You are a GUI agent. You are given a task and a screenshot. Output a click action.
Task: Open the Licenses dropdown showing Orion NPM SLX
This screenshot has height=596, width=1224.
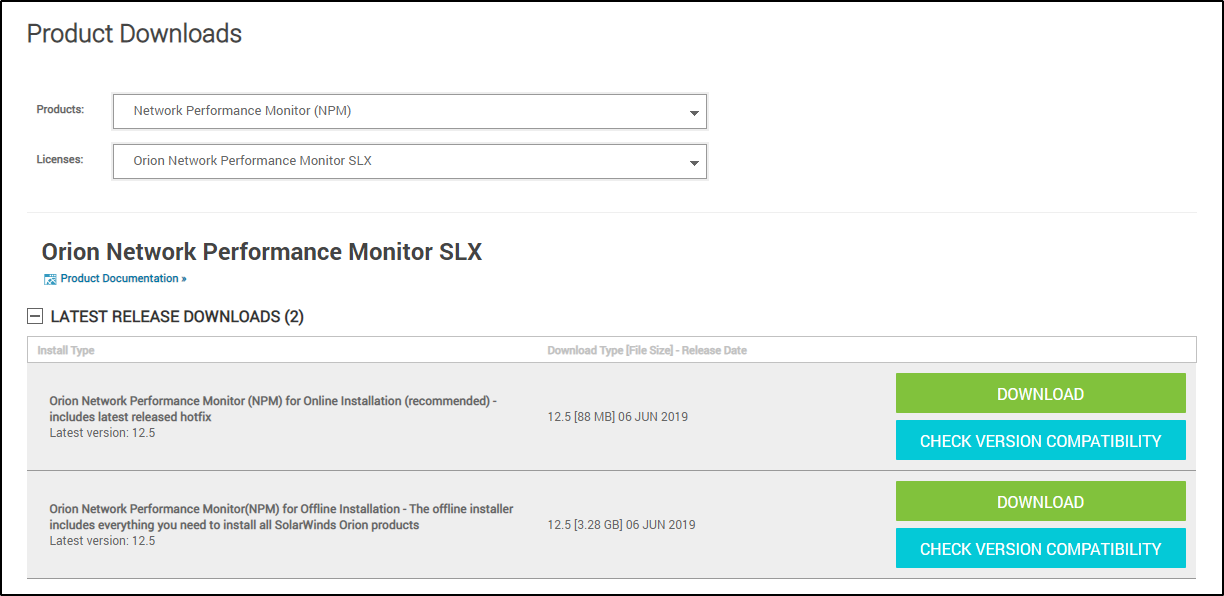(x=410, y=161)
